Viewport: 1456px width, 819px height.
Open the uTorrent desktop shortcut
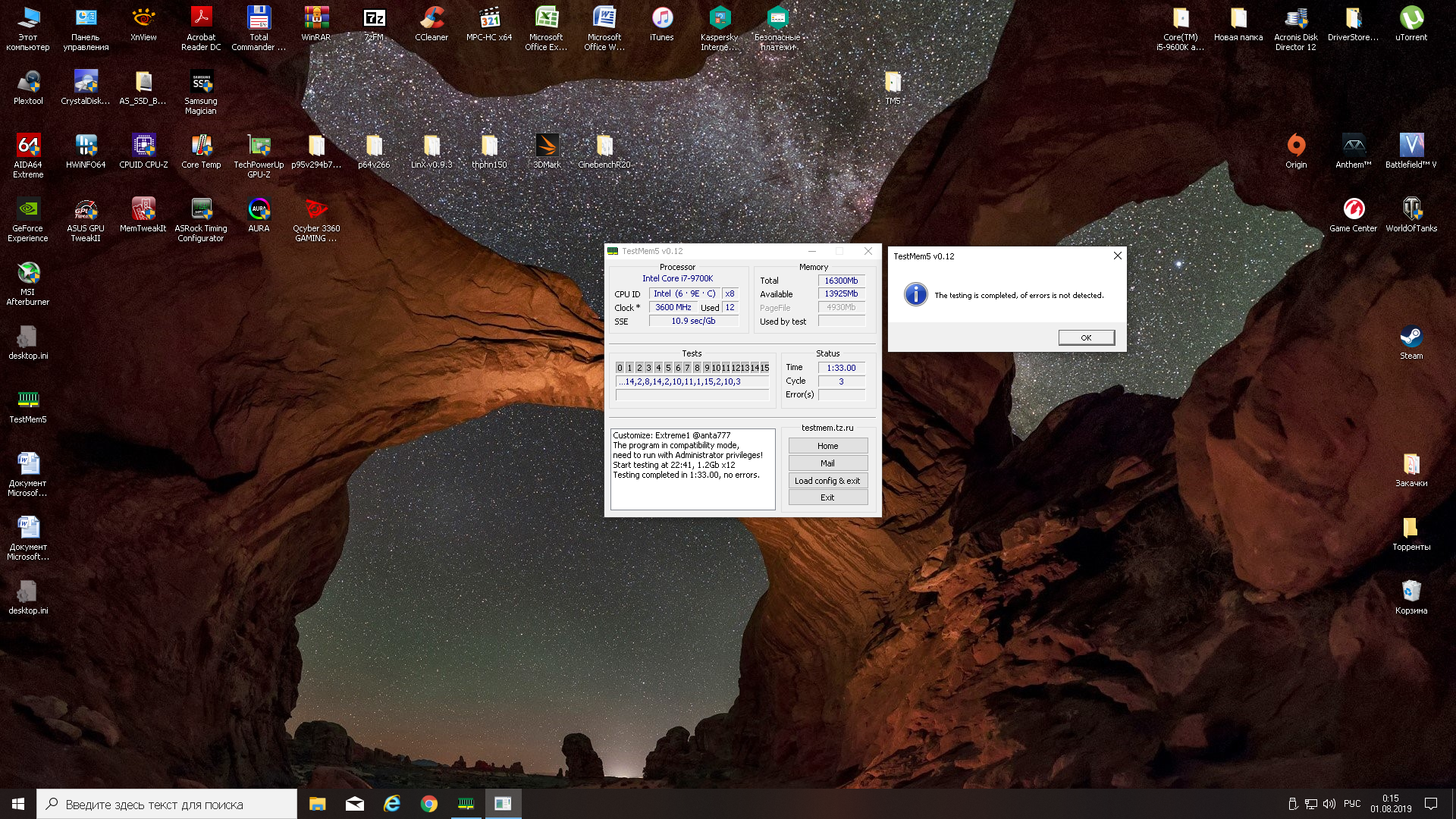[x=1411, y=18]
